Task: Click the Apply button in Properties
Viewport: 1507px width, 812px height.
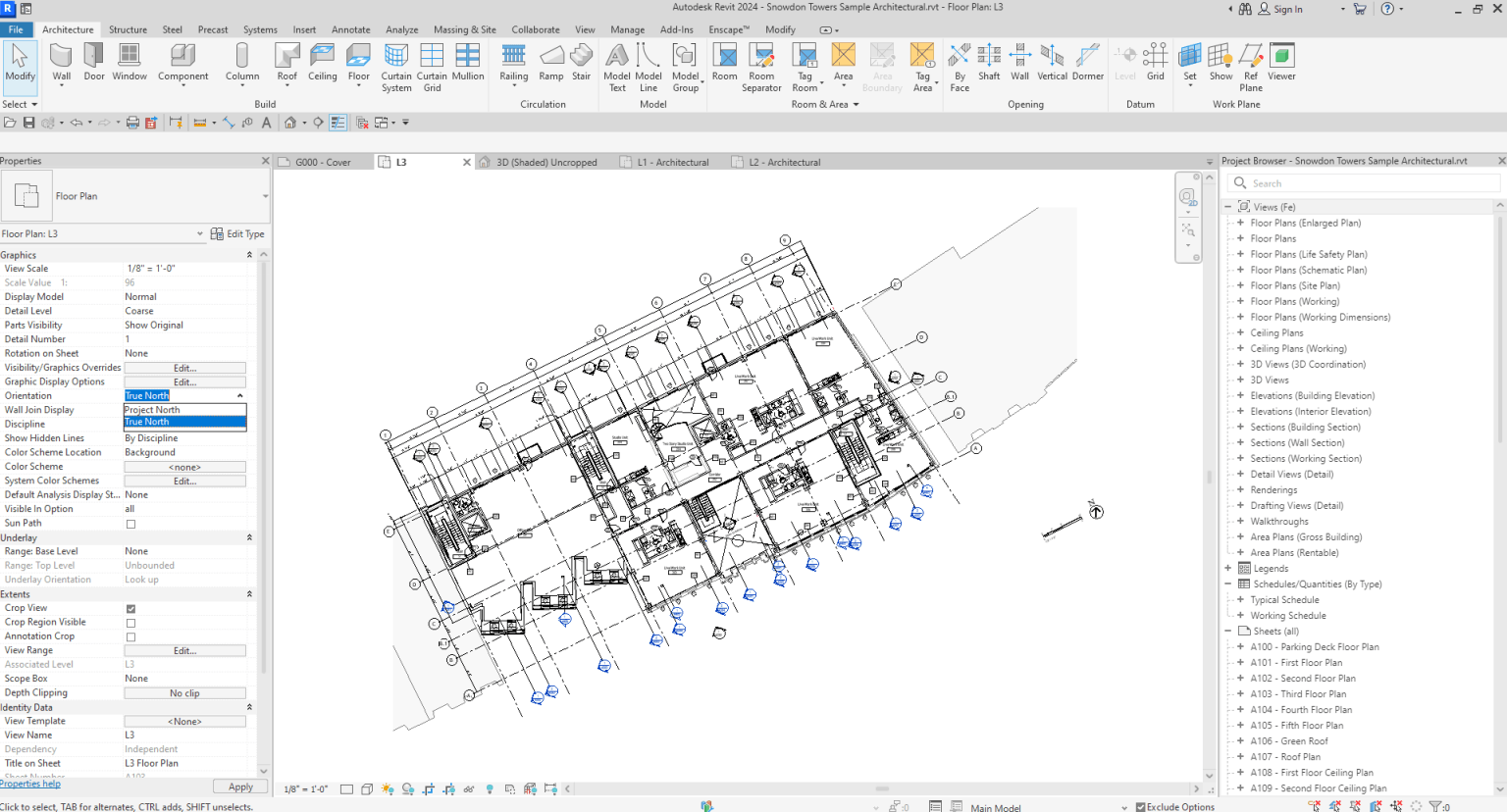Action: 239,786
